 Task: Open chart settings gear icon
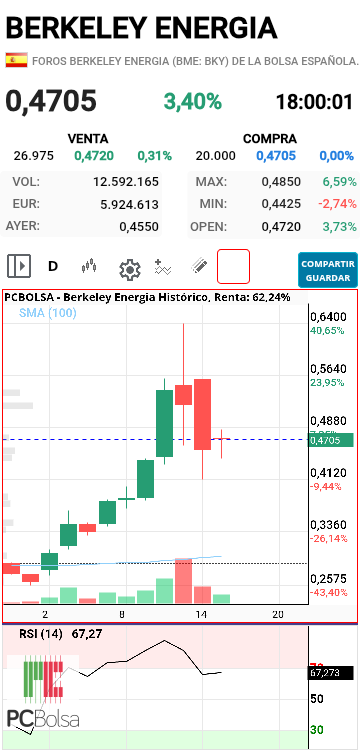[x=130, y=270]
